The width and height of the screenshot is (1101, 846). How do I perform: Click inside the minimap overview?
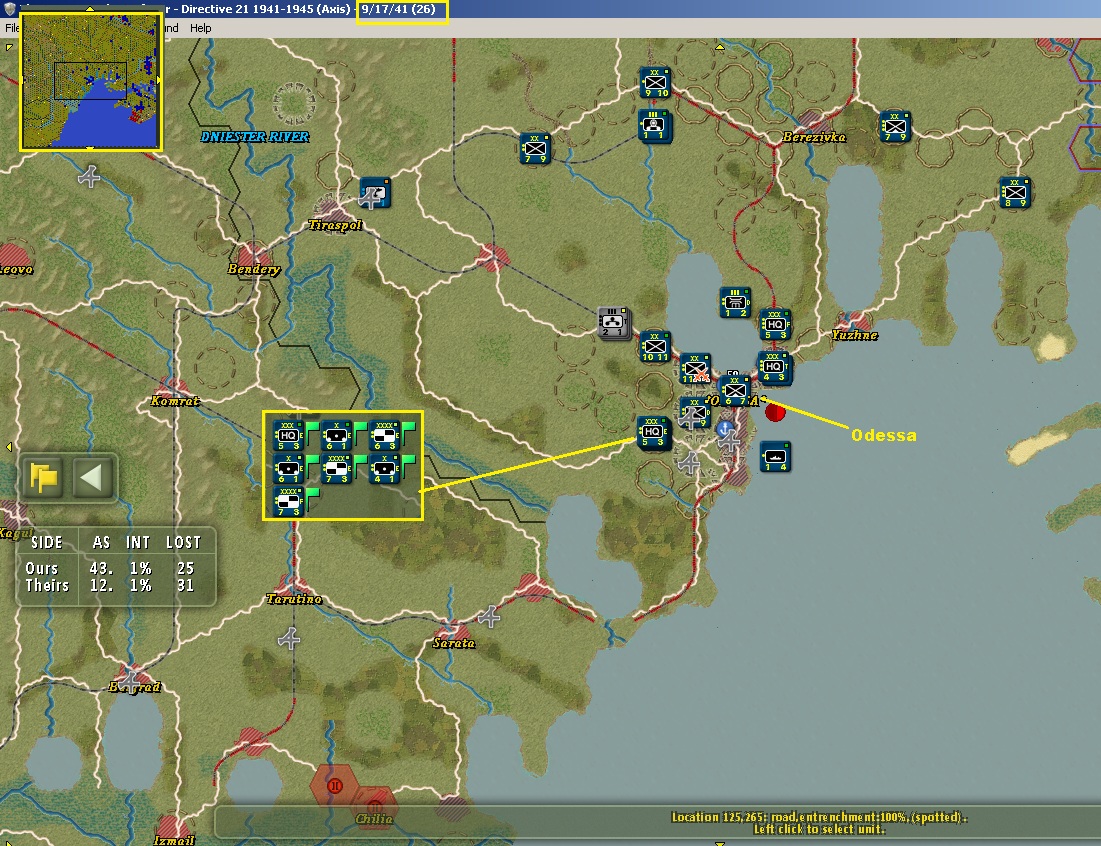pos(91,81)
